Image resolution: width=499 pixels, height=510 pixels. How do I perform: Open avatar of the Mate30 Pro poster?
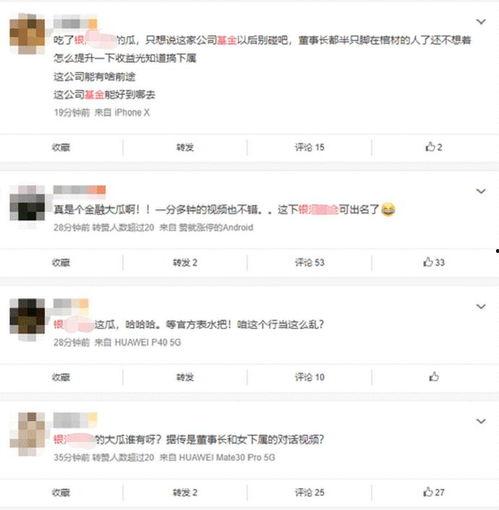point(27,431)
